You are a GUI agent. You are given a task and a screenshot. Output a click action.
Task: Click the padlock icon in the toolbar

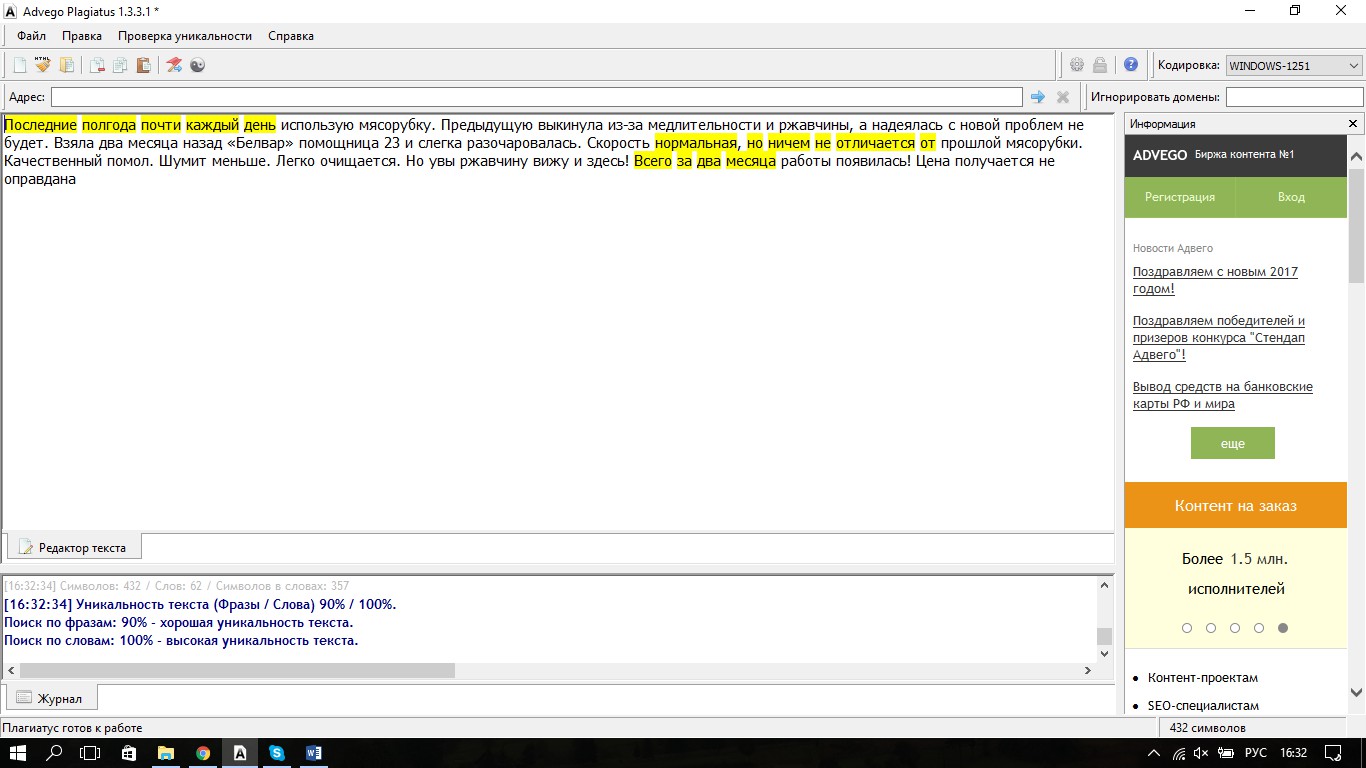pyautogui.click(x=1100, y=65)
